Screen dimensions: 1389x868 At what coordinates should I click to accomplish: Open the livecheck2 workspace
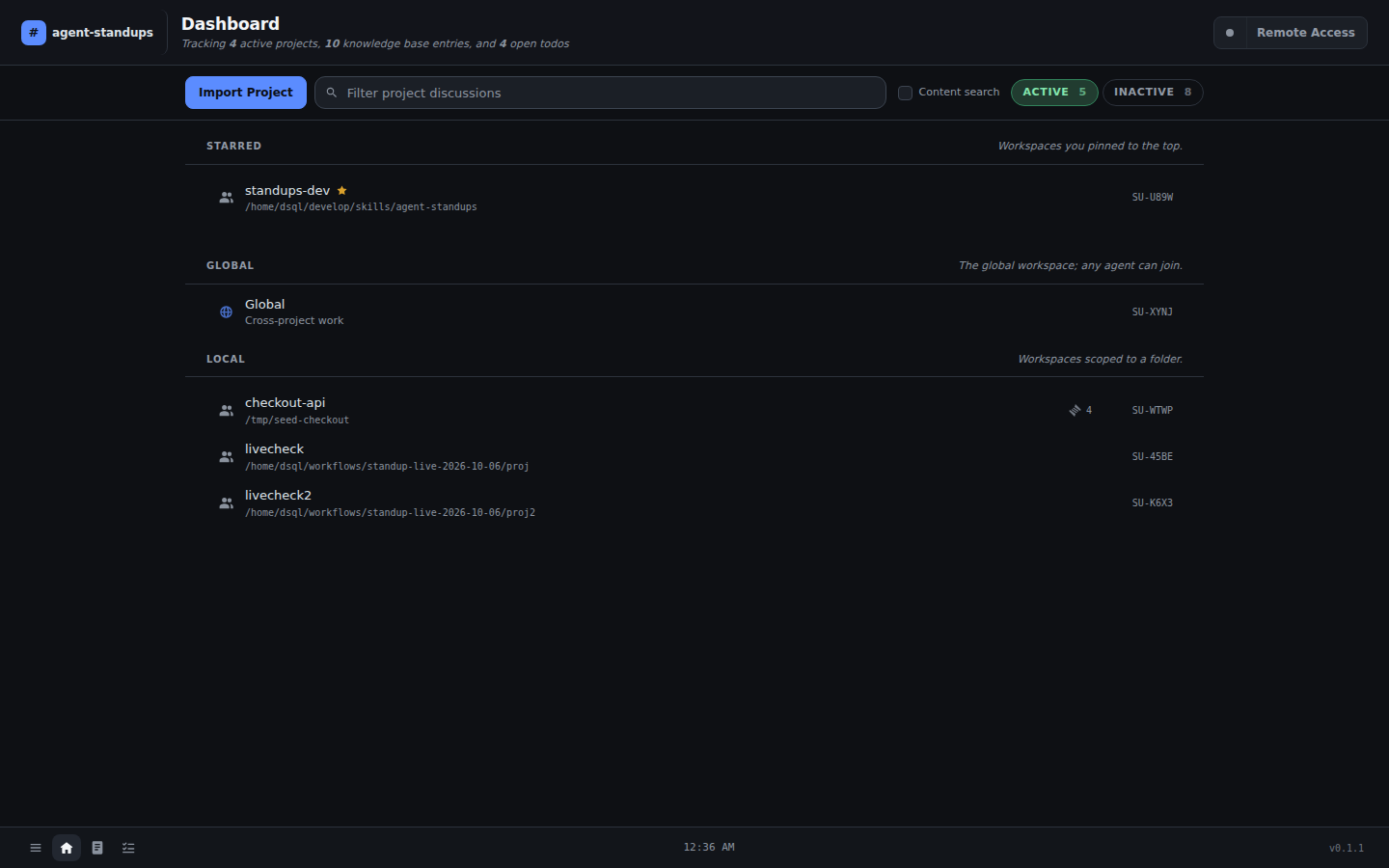(x=694, y=503)
